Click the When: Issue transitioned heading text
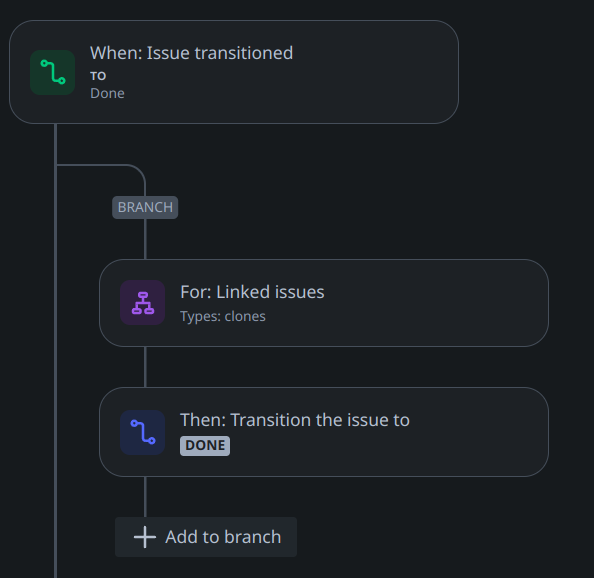The height and width of the screenshot is (578, 594). [191, 53]
